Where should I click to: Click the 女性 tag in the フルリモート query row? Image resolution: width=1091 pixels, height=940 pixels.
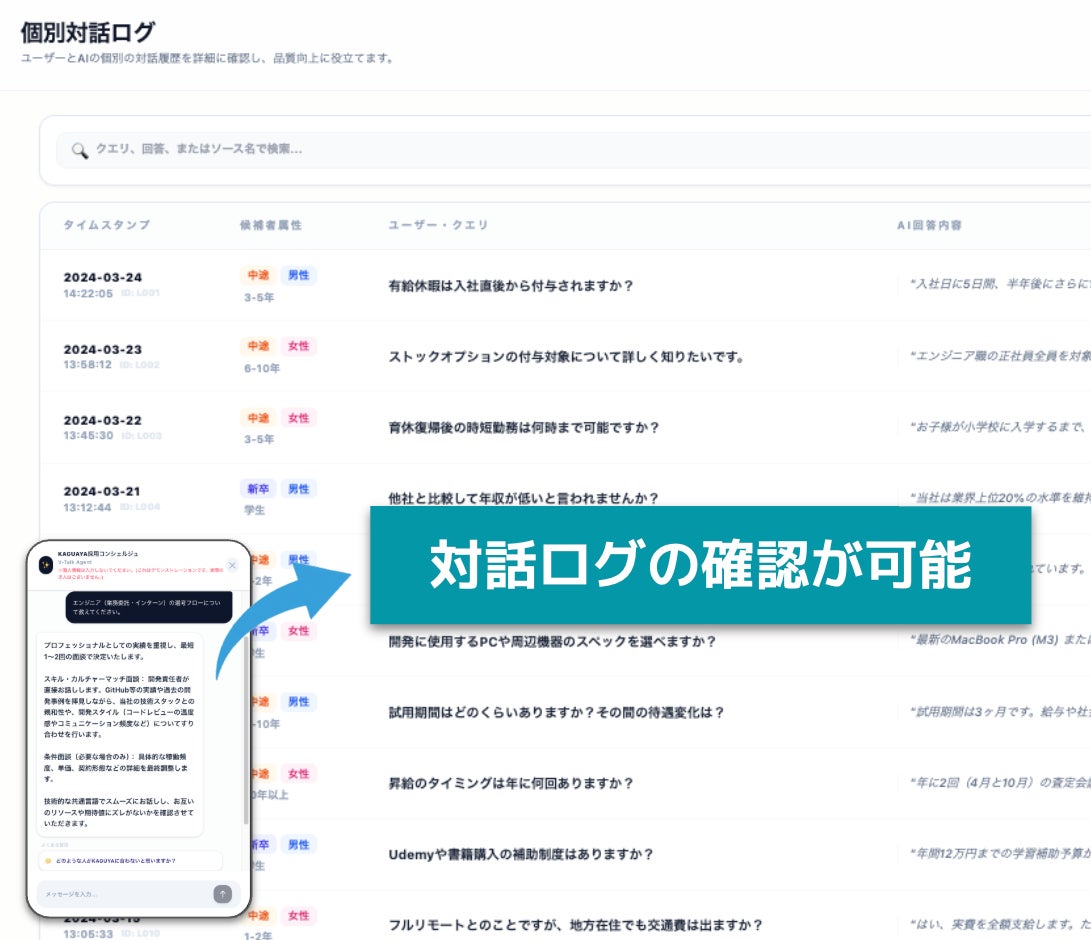298,916
